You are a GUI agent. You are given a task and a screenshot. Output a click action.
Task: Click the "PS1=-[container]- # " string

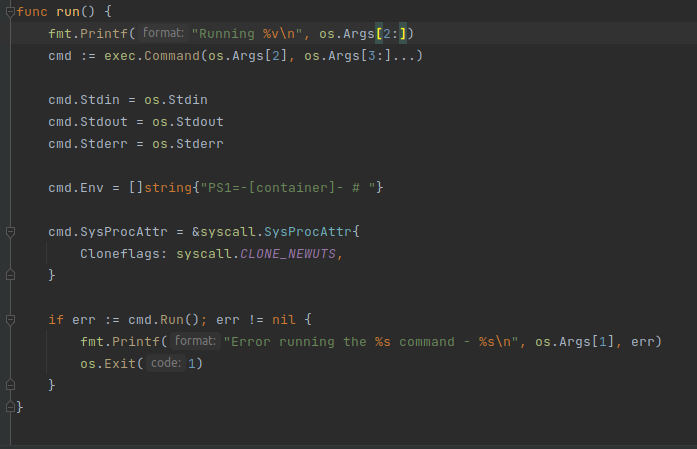click(x=288, y=188)
